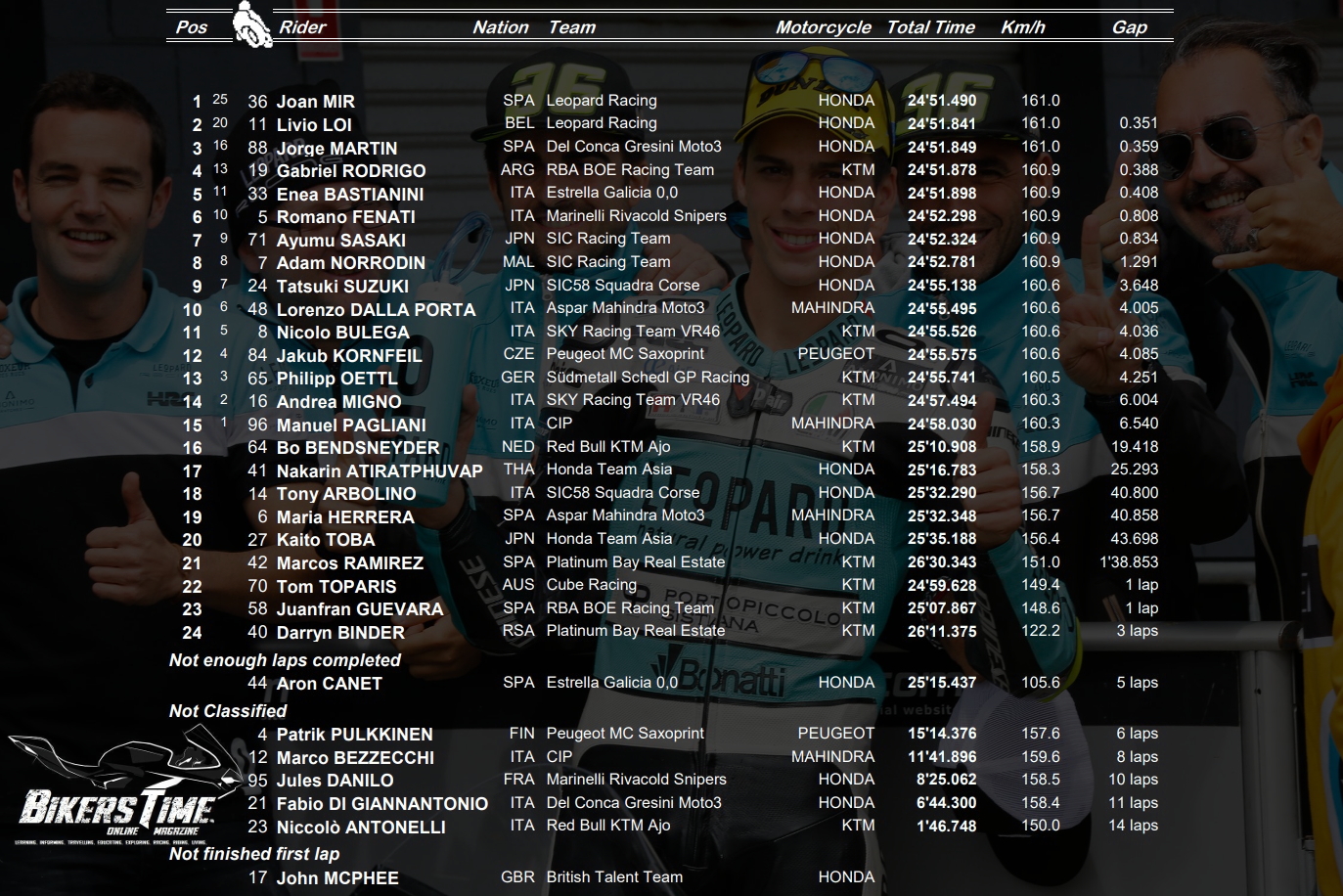
Task: Select rider name Fabio DI GIANNANTONIO
Action: click(x=381, y=804)
